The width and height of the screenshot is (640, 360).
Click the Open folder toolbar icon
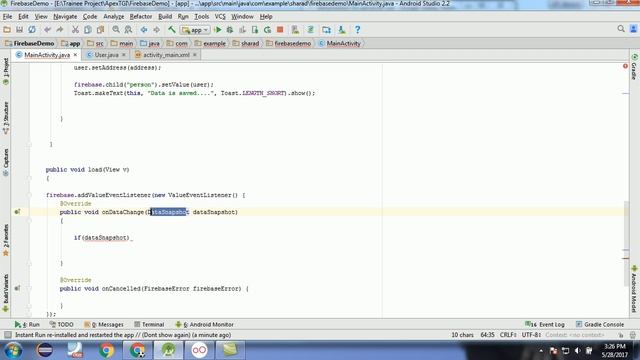(7, 30)
